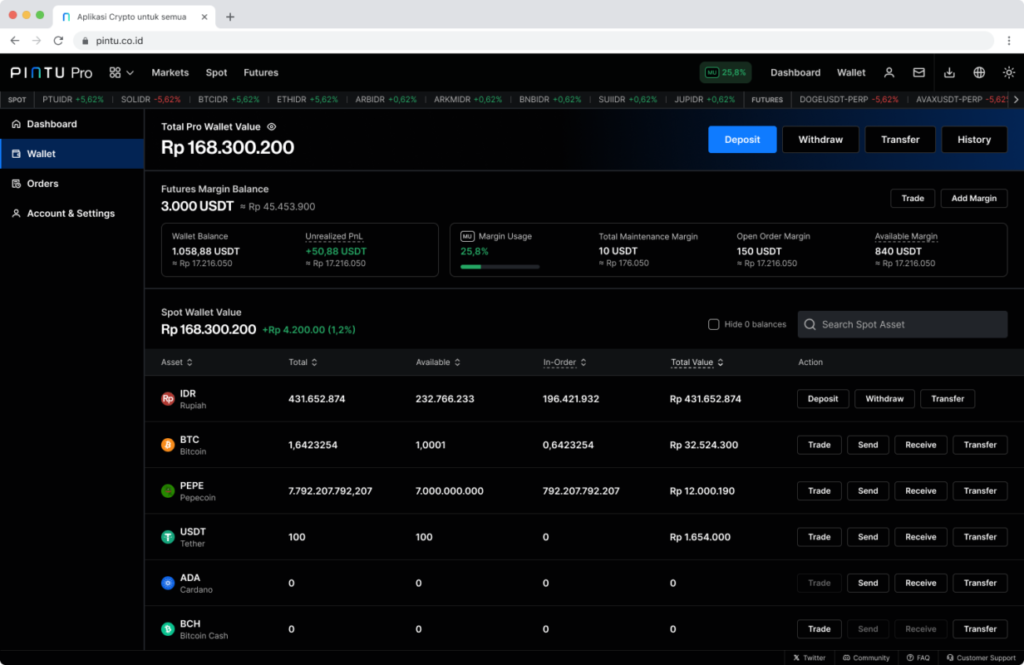Open the apps grid menu
The image size is (1024, 665).
pos(121,73)
